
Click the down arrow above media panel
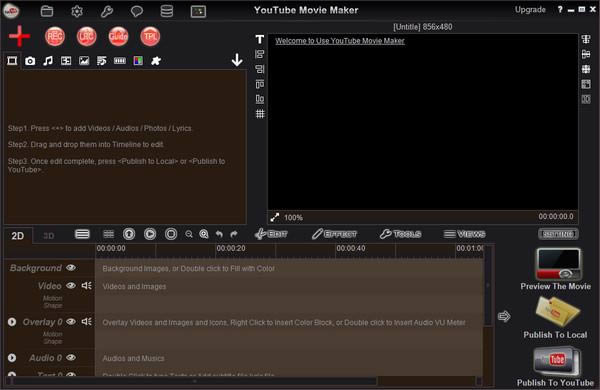pos(237,60)
